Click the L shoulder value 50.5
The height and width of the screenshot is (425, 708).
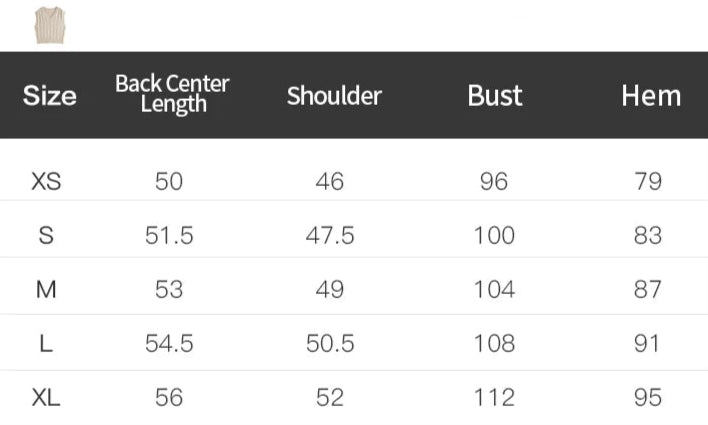[x=330, y=344]
